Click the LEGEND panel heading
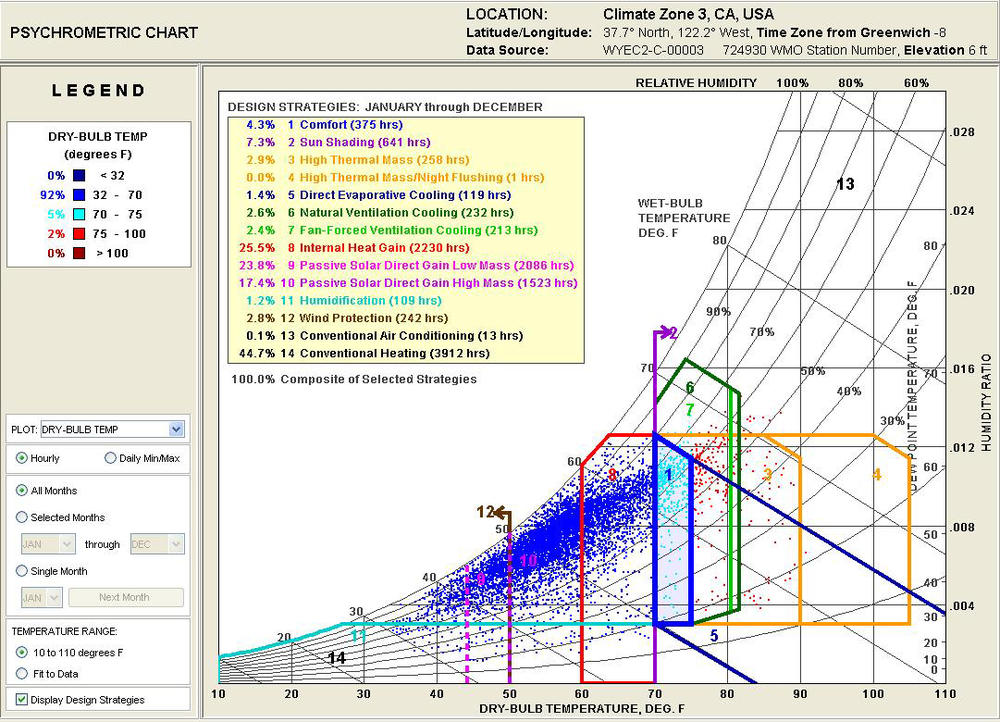The image size is (1000, 722). pos(99,91)
